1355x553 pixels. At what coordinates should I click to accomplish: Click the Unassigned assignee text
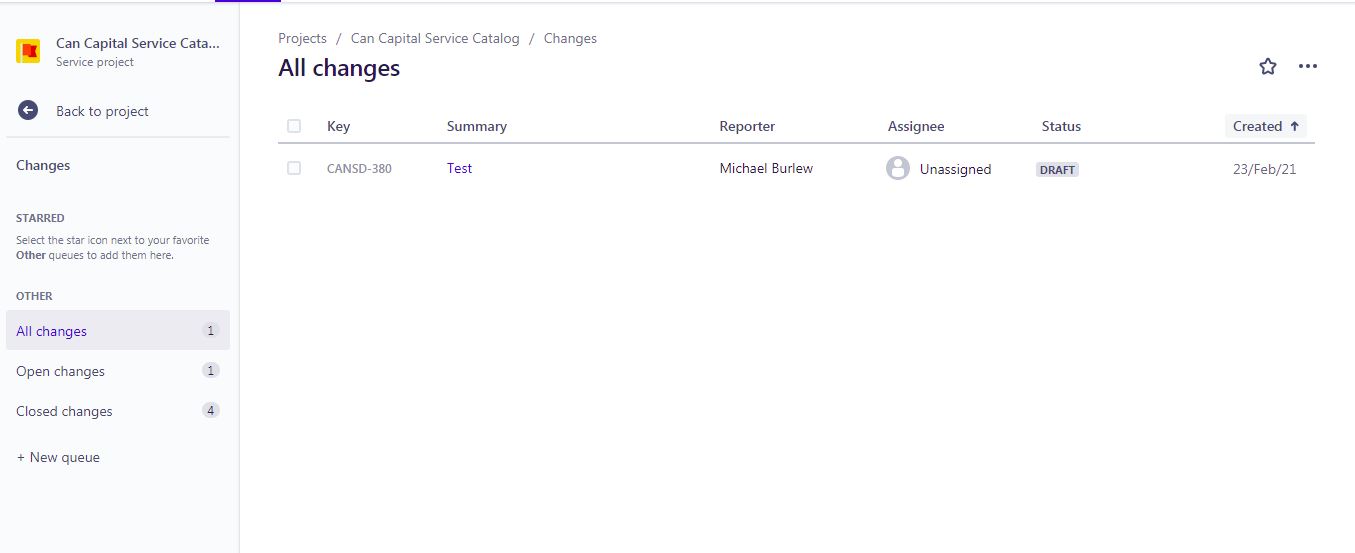point(955,169)
